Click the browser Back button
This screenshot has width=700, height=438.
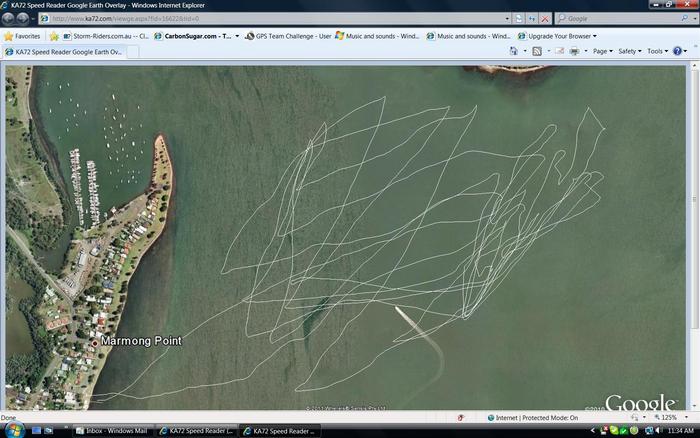click(9, 18)
